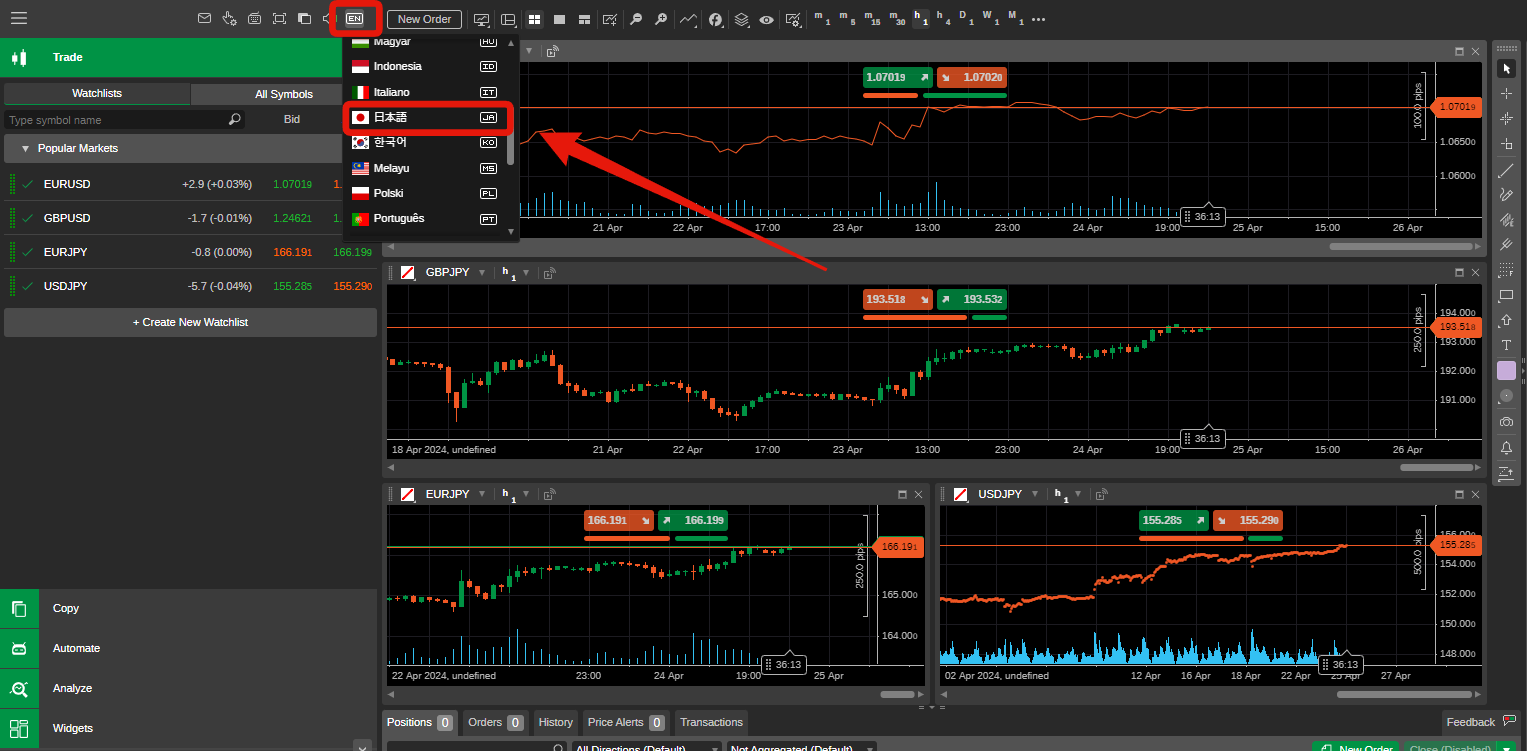Open the Automate section

pos(188,648)
